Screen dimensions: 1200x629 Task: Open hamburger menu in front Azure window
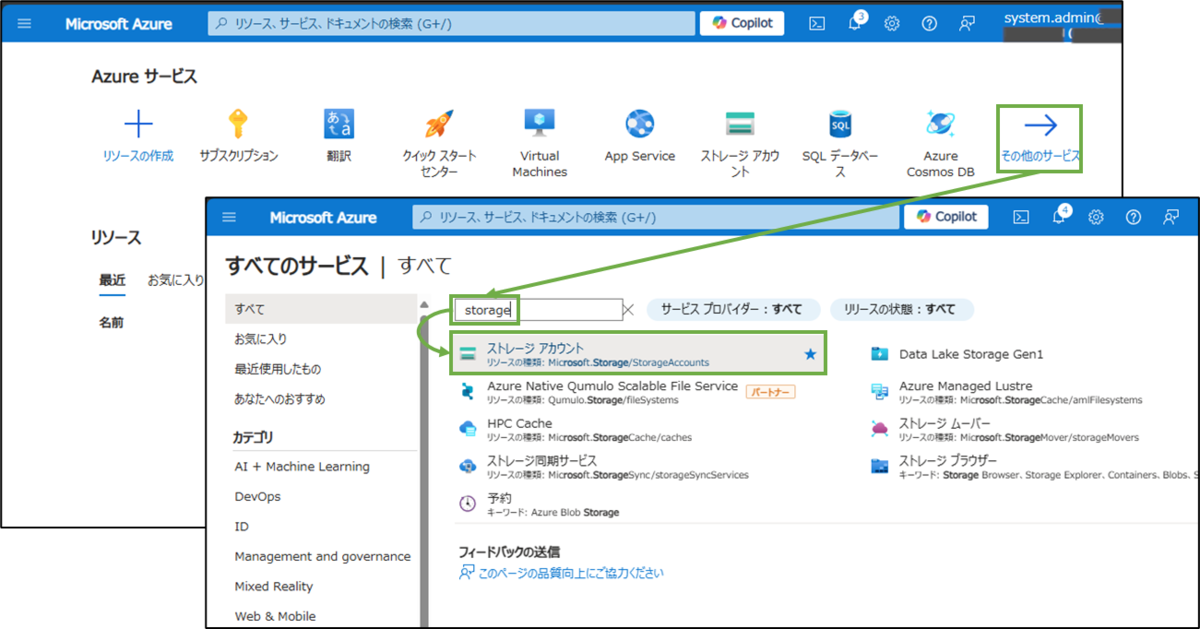tap(229, 217)
